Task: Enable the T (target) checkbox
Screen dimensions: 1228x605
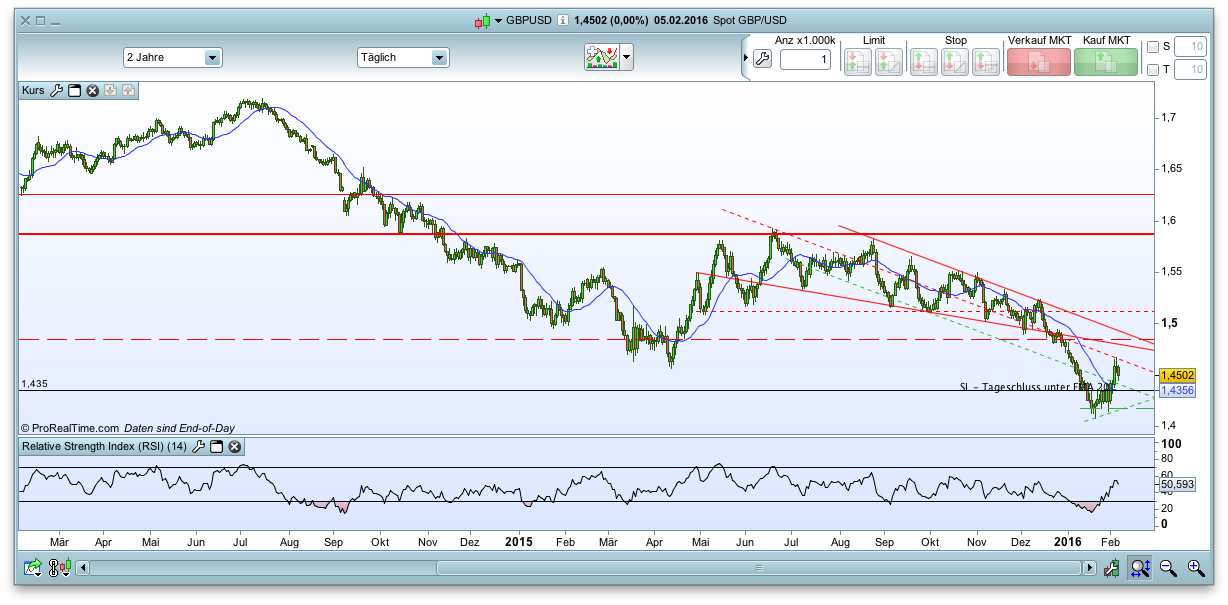Action: pyautogui.click(x=1153, y=70)
